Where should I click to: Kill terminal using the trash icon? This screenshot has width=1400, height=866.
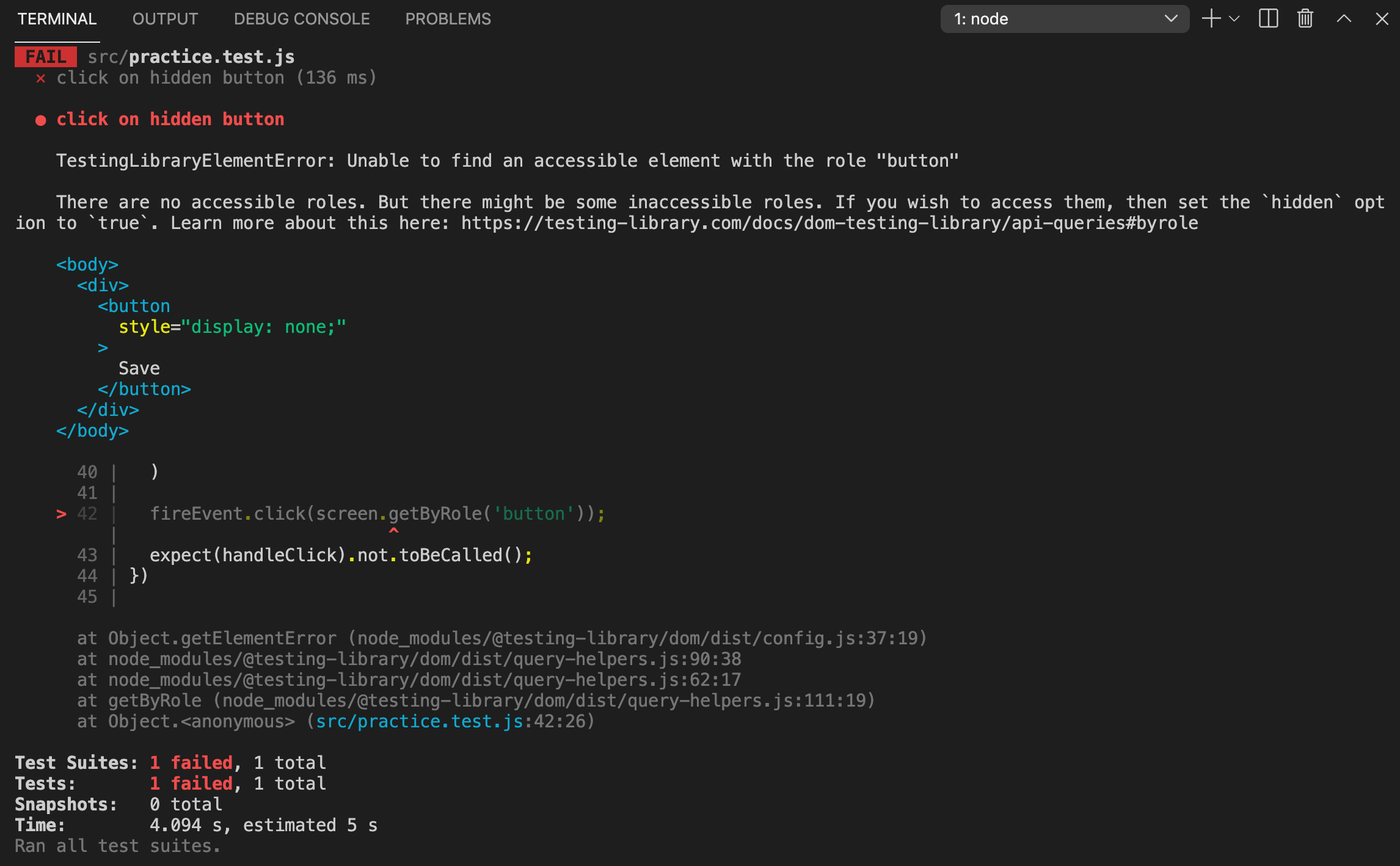(1305, 19)
